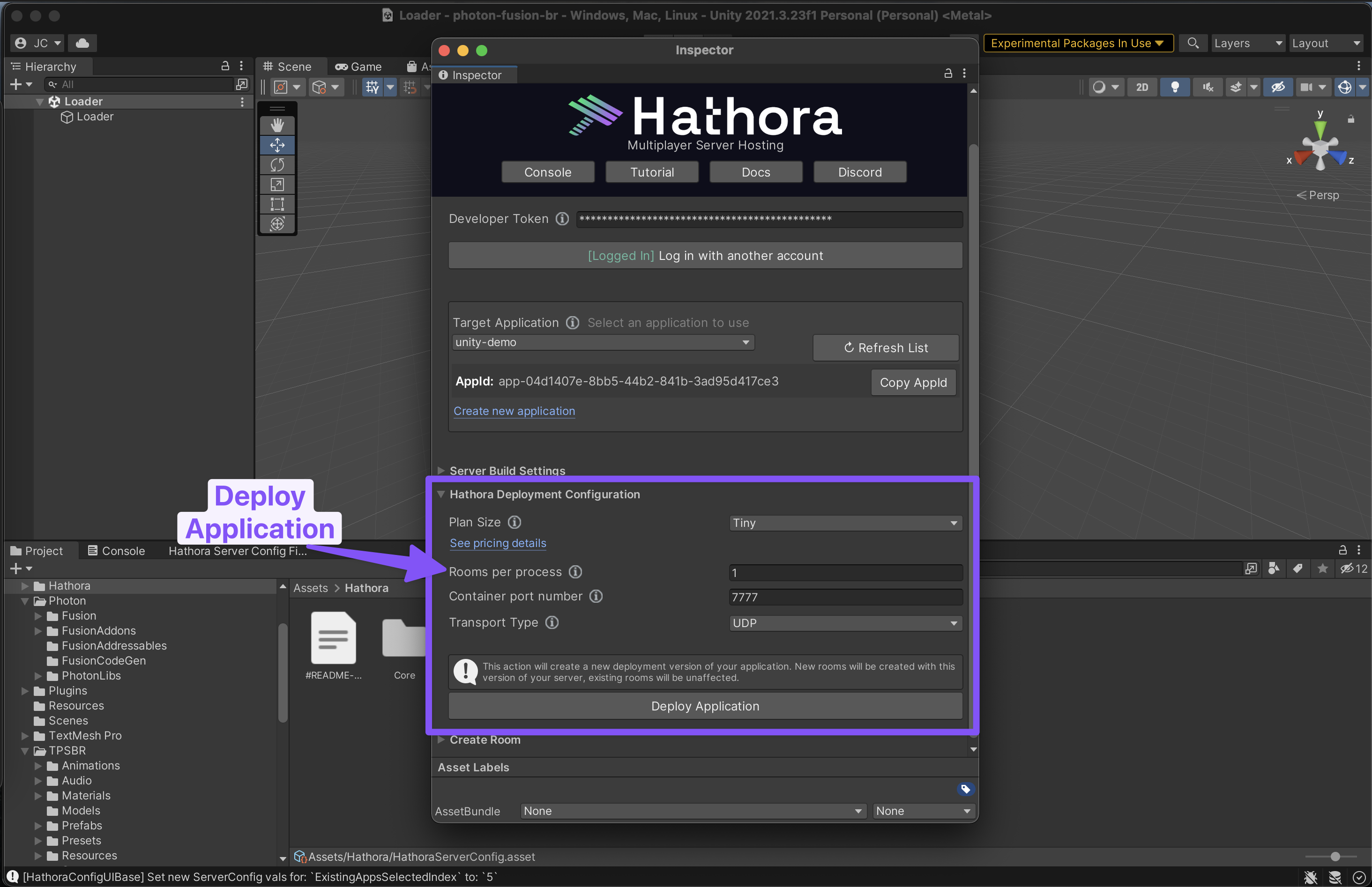Open the Loader scene three-dot menu
Viewport: 1372px width, 887px height.
pyautogui.click(x=242, y=102)
